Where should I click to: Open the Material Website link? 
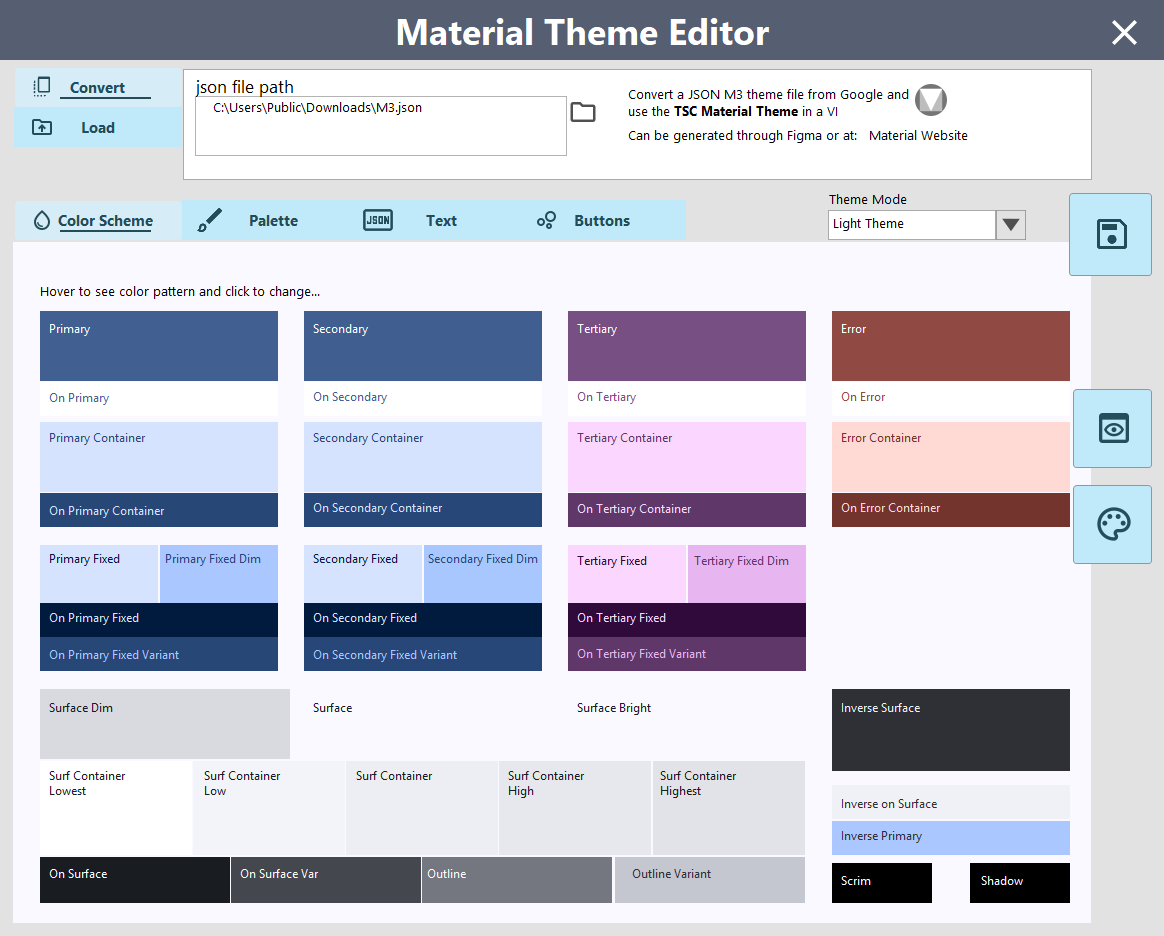click(918, 136)
